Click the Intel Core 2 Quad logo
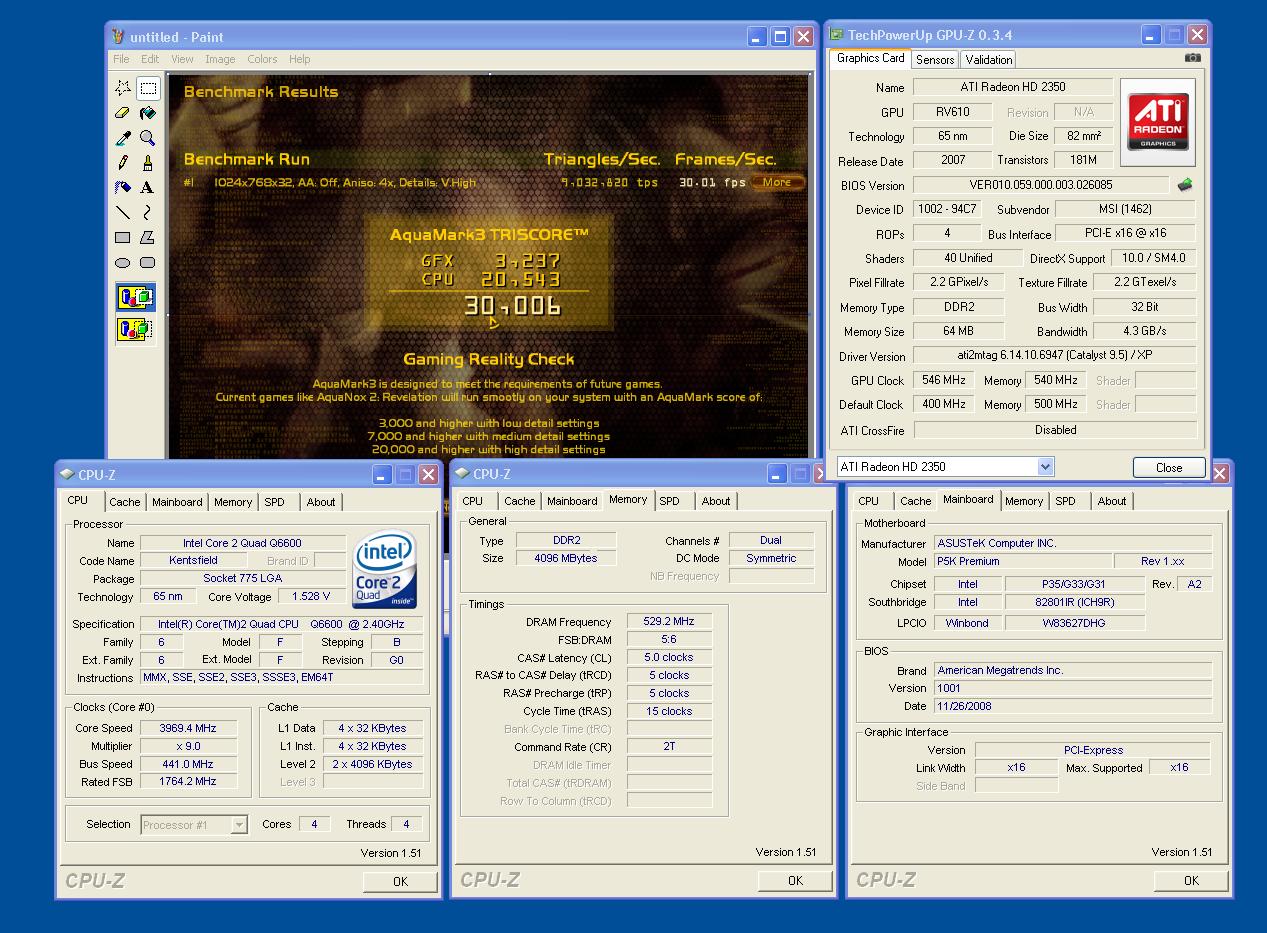This screenshot has height=933, width=1267. click(x=385, y=569)
